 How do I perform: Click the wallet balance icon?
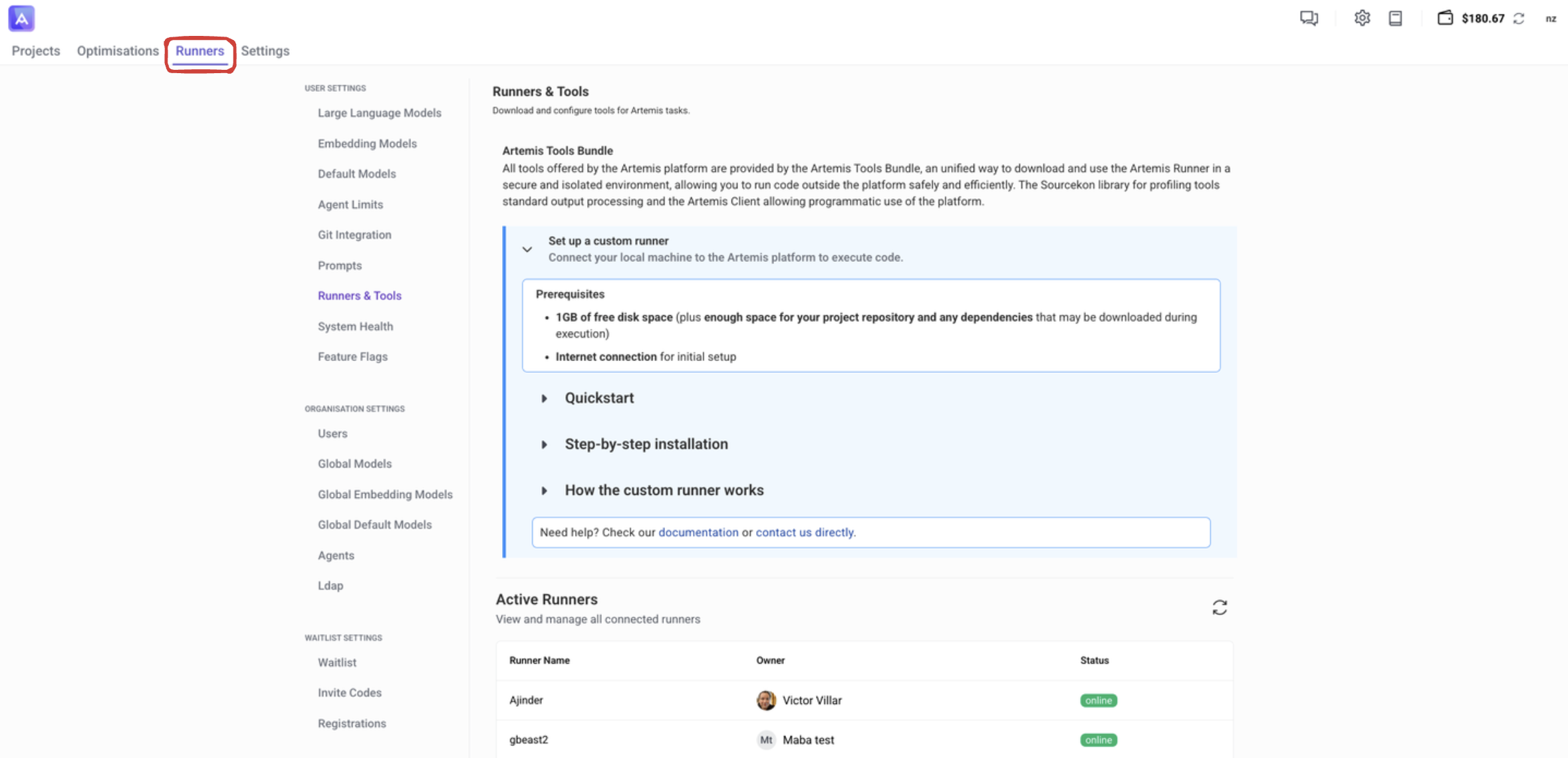pos(1445,18)
